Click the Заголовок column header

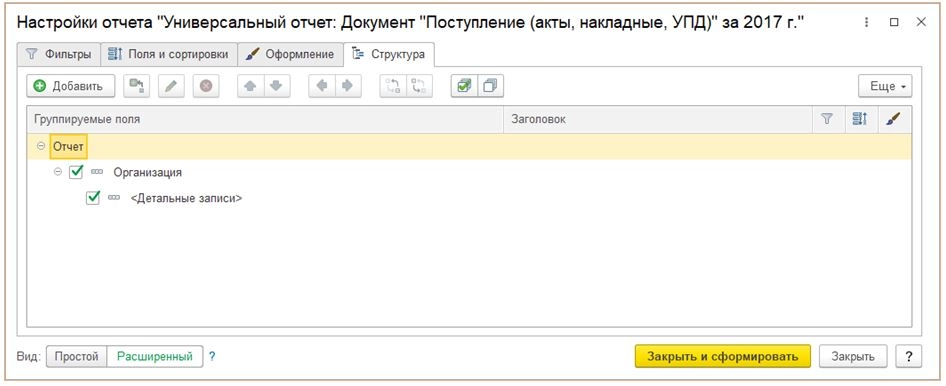[658, 119]
